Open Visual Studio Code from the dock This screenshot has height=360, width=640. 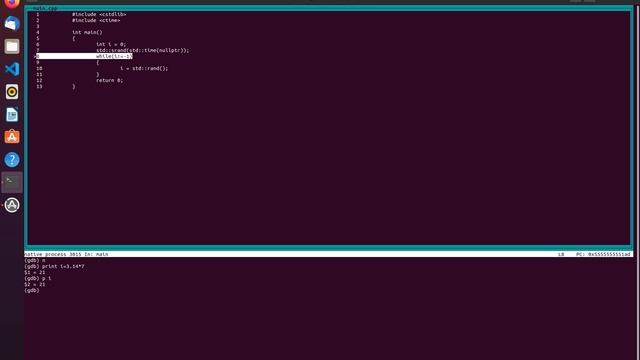[x=12, y=69]
